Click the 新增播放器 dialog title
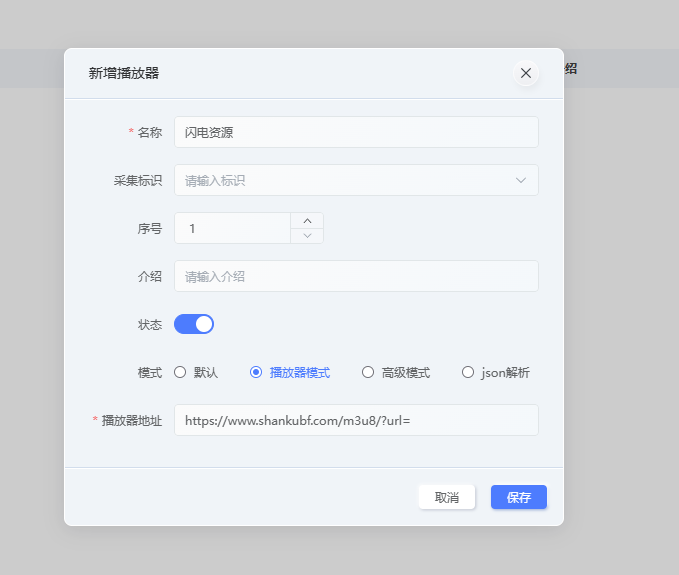Viewport: 679px width, 575px height. (x=124, y=73)
